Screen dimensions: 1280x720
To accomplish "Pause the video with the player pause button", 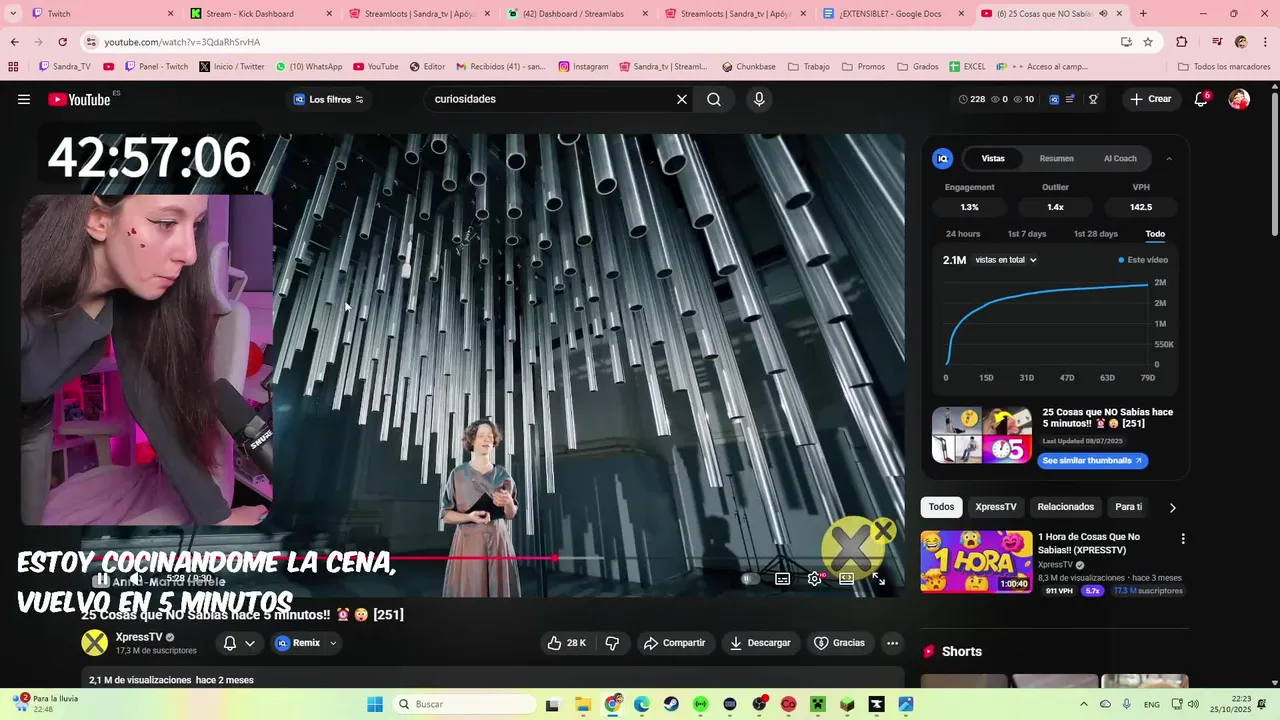I will point(101,580).
